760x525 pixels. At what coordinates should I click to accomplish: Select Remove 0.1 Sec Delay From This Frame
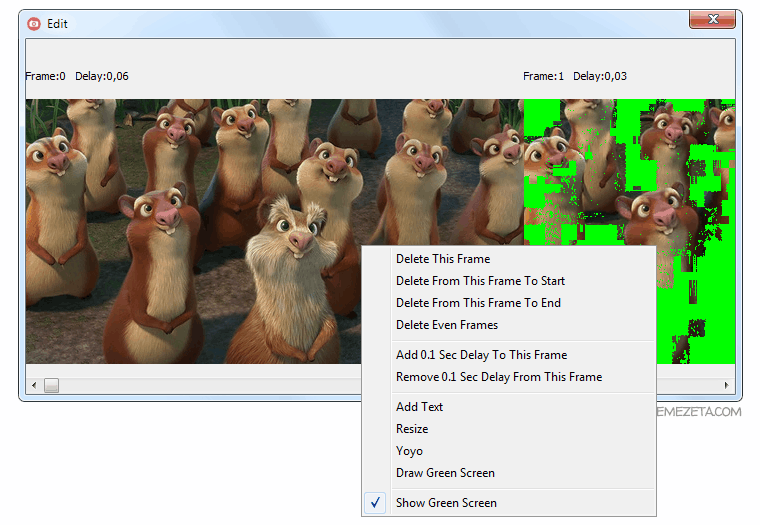(x=508, y=377)
